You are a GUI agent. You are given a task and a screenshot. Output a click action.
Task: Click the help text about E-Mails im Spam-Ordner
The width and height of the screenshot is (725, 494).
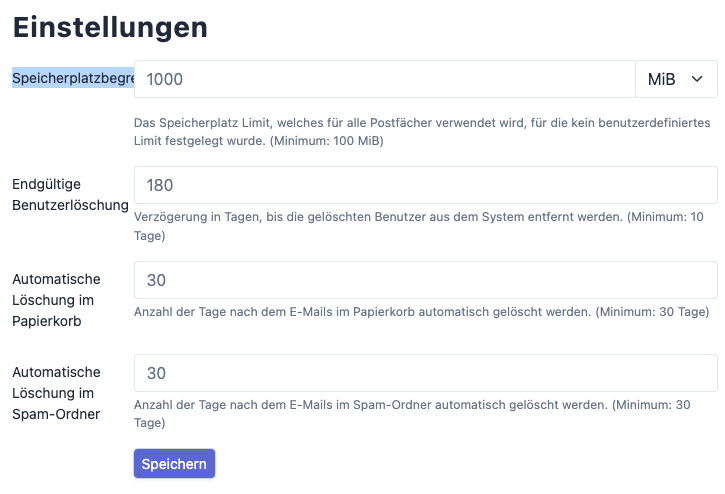pyautogui.click(x=412, y=414)
